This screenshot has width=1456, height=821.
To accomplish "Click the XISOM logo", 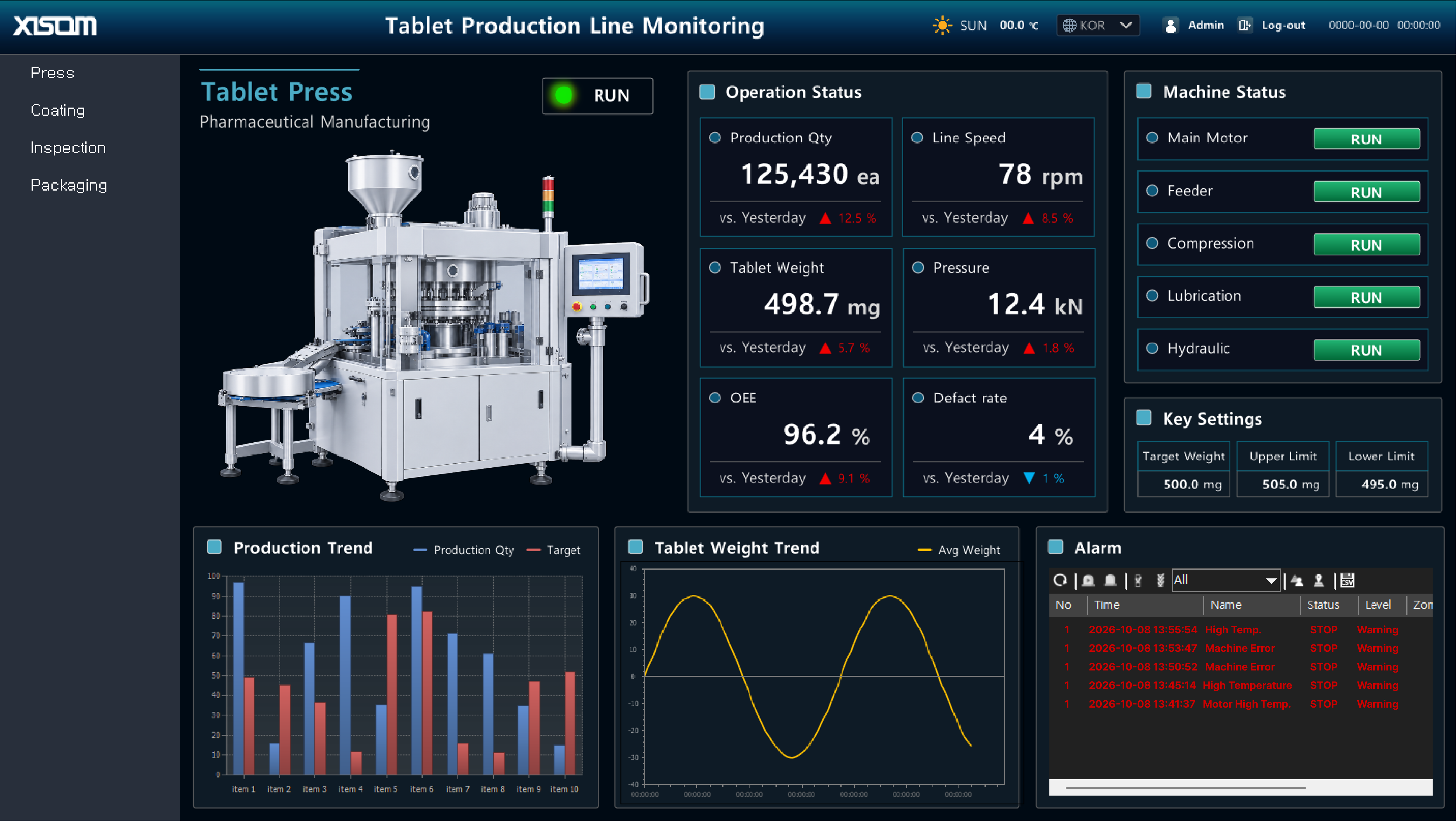I will (x=55, y=25).
